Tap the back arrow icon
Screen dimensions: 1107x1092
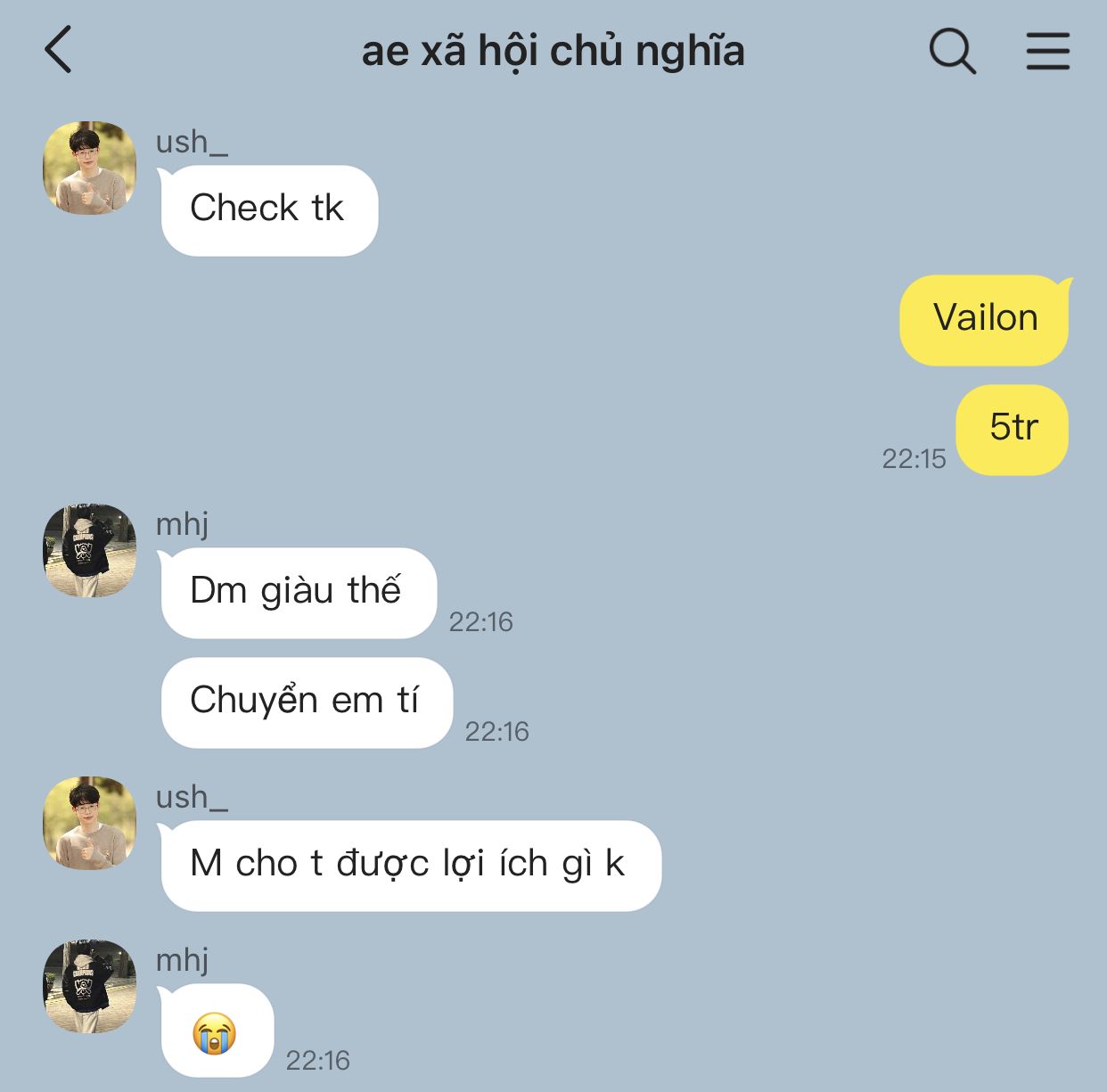point(58,49)
